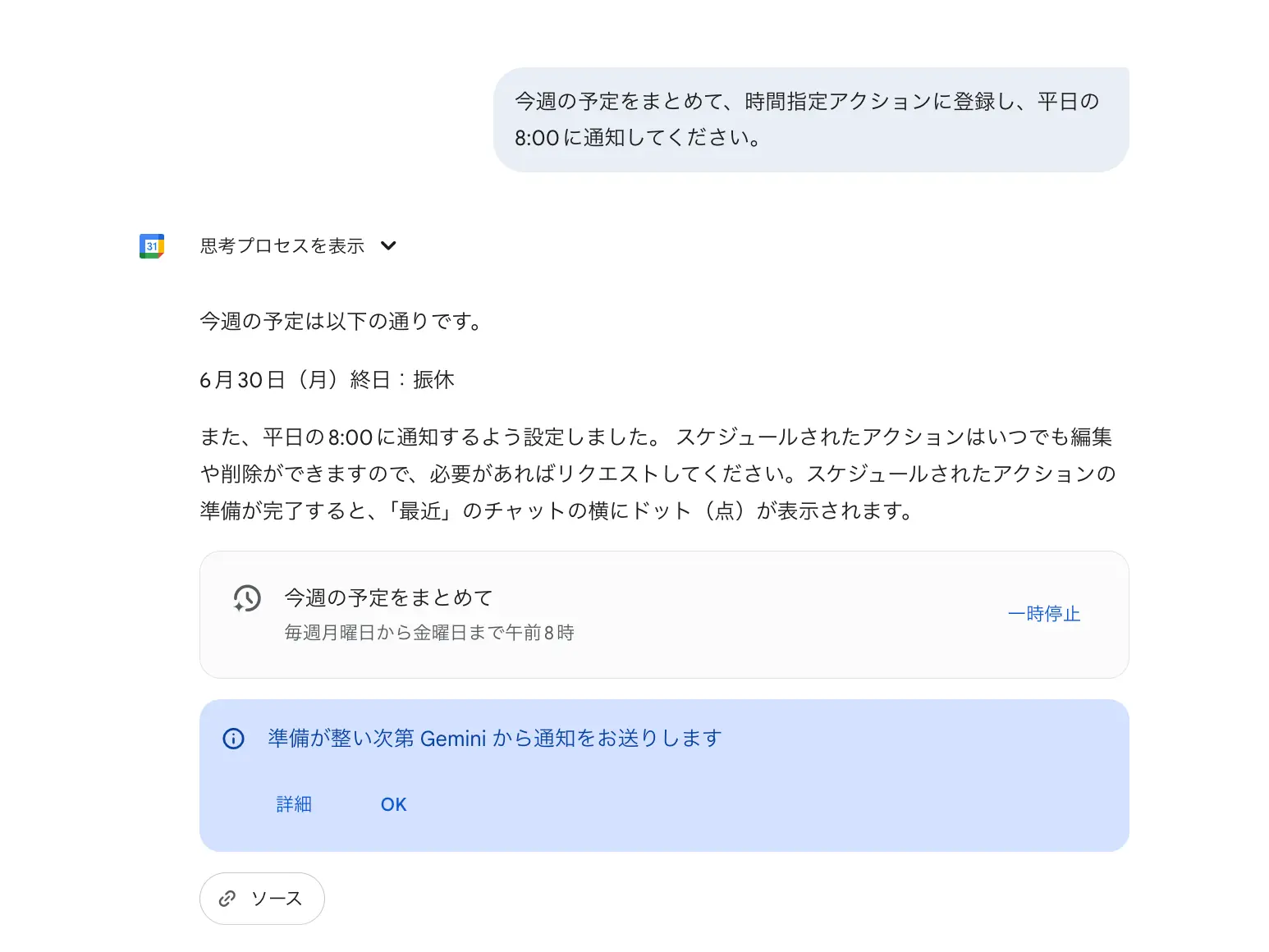The height and width of the screenshot is (952, 1269).
Task: Click the info circle icon in blue banner
Action: pyautogui.click(x=234, y=739)
